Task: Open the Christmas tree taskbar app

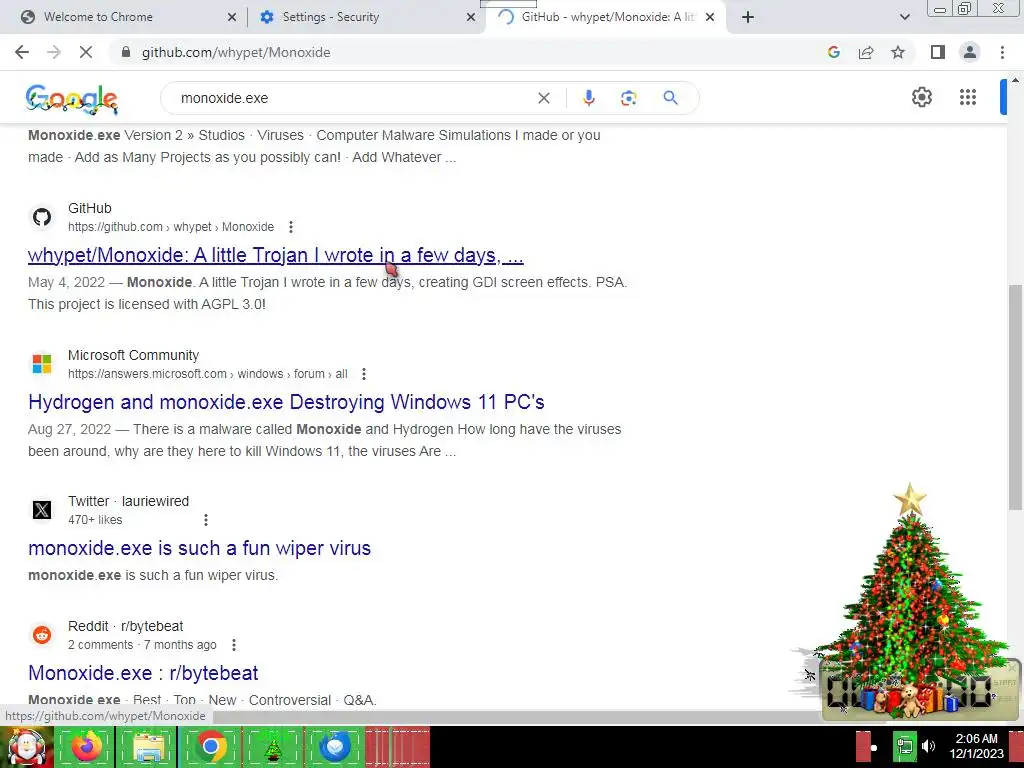Action: click(x=272, y=746)
